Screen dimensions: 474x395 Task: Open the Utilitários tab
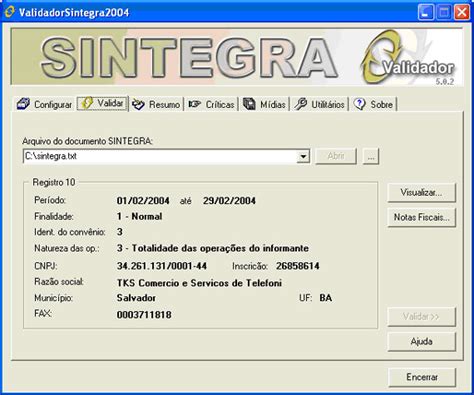click(x=319, y=104)
